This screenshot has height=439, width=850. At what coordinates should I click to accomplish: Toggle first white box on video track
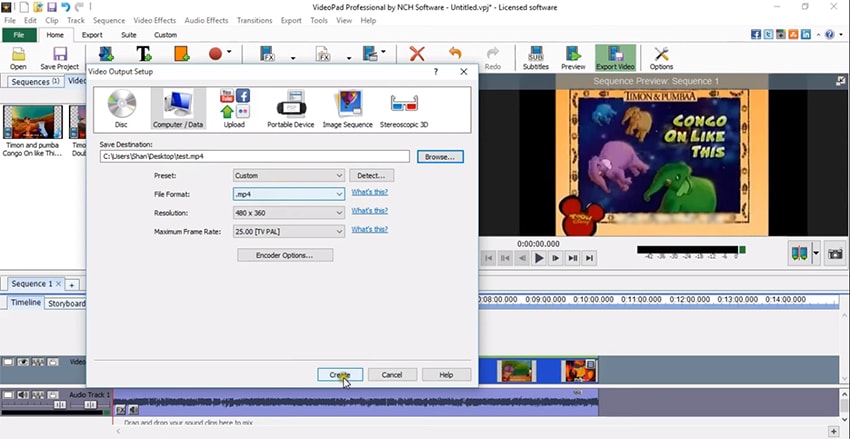pos(8,362)
